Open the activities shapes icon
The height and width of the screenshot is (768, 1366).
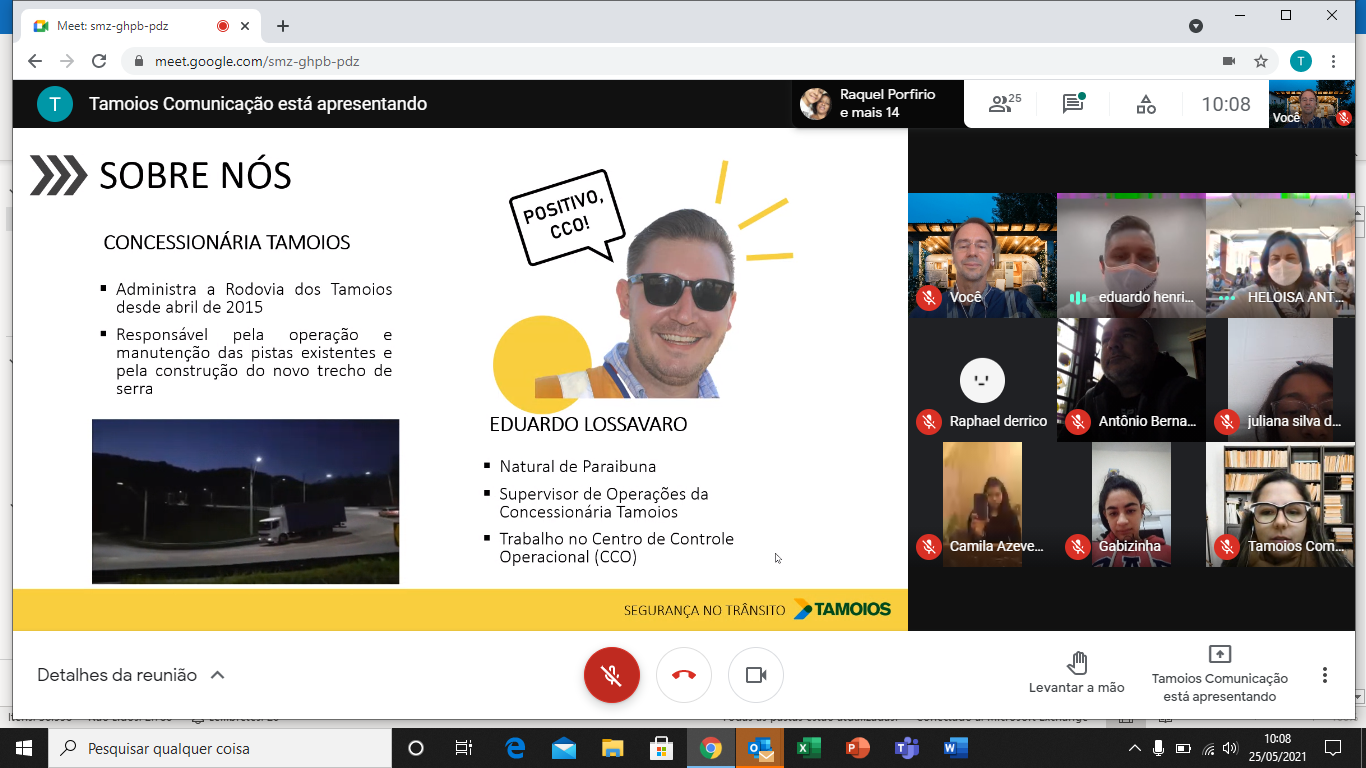pyautogui.click(x=1146, y=104)
